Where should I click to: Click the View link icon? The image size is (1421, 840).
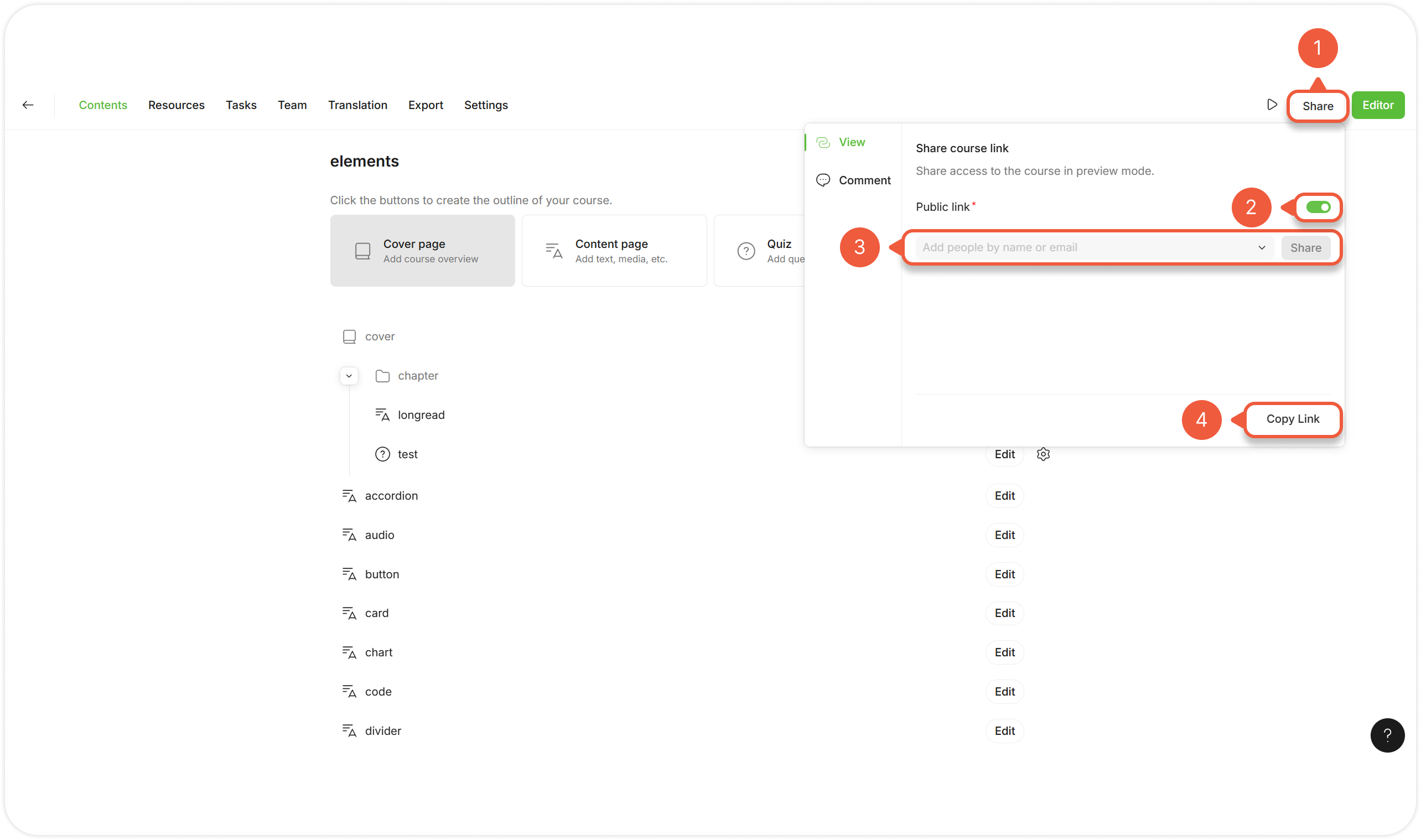coord(823,142)
